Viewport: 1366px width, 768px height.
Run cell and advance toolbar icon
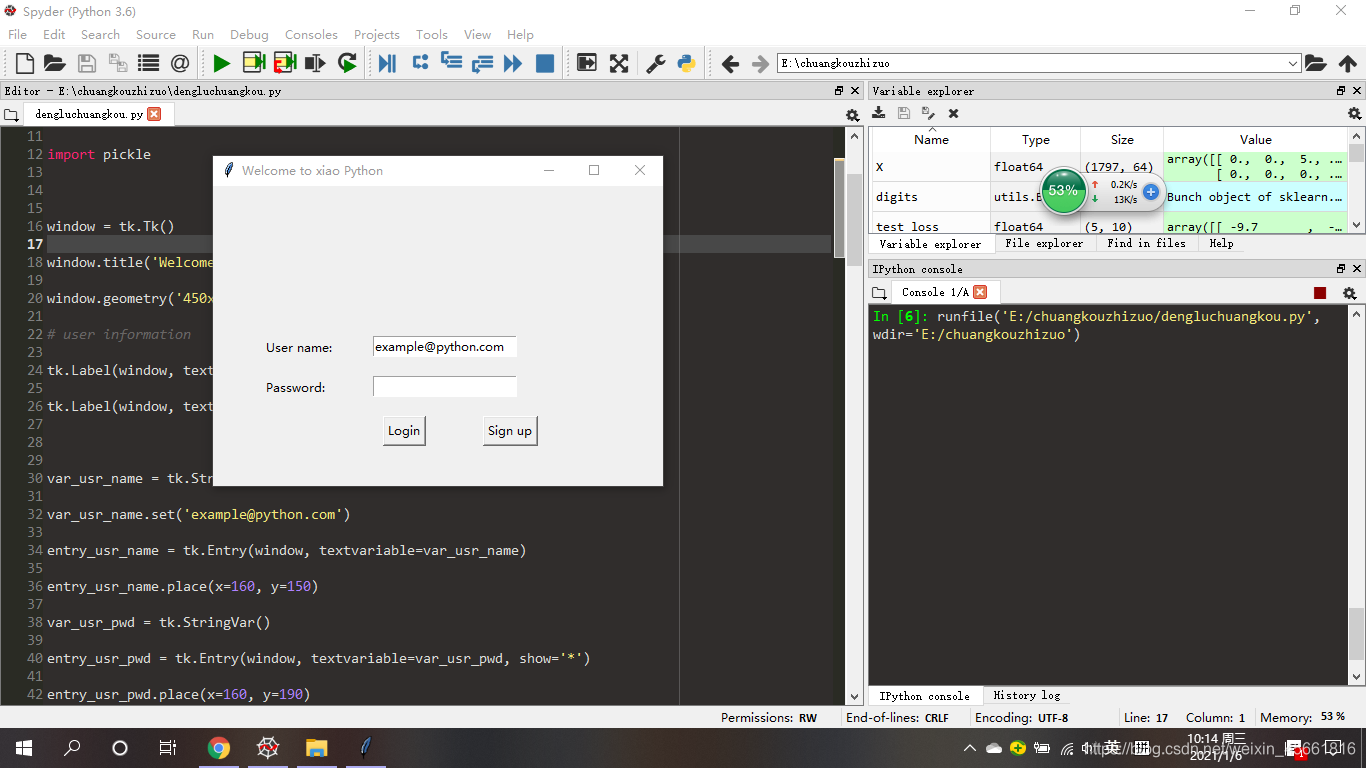285,64
